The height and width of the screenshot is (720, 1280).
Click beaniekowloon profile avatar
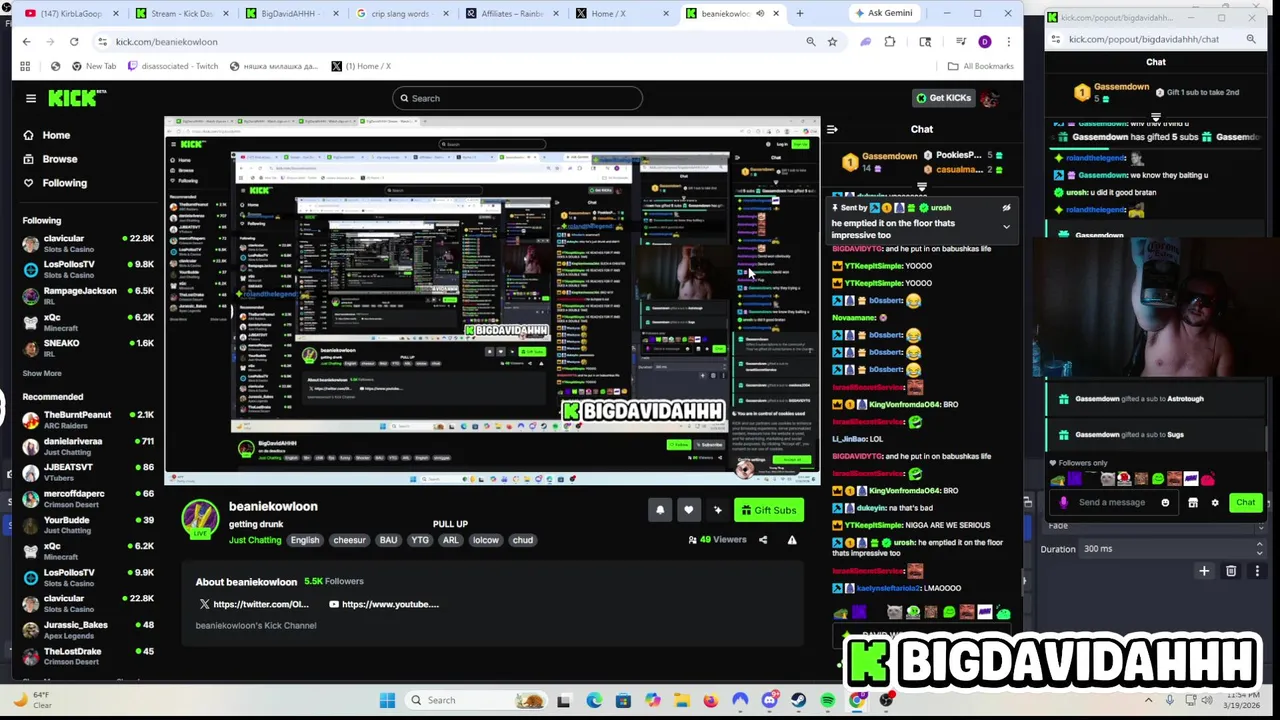click(200, 518)
